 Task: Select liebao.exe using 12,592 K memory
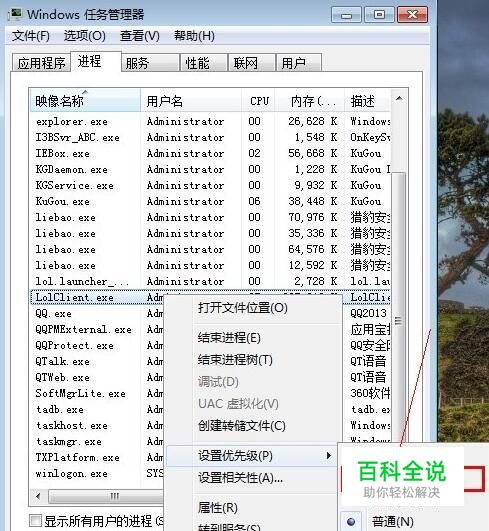(210, 265)
